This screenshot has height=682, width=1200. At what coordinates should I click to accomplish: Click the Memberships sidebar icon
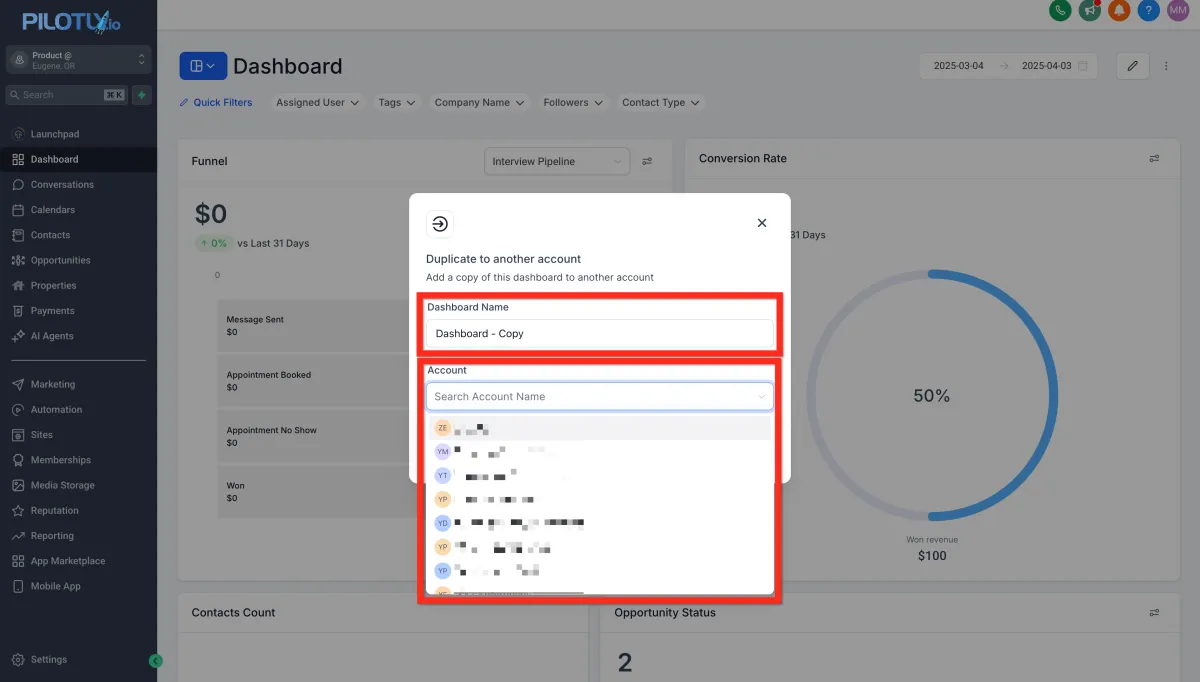tap(19, 460)
